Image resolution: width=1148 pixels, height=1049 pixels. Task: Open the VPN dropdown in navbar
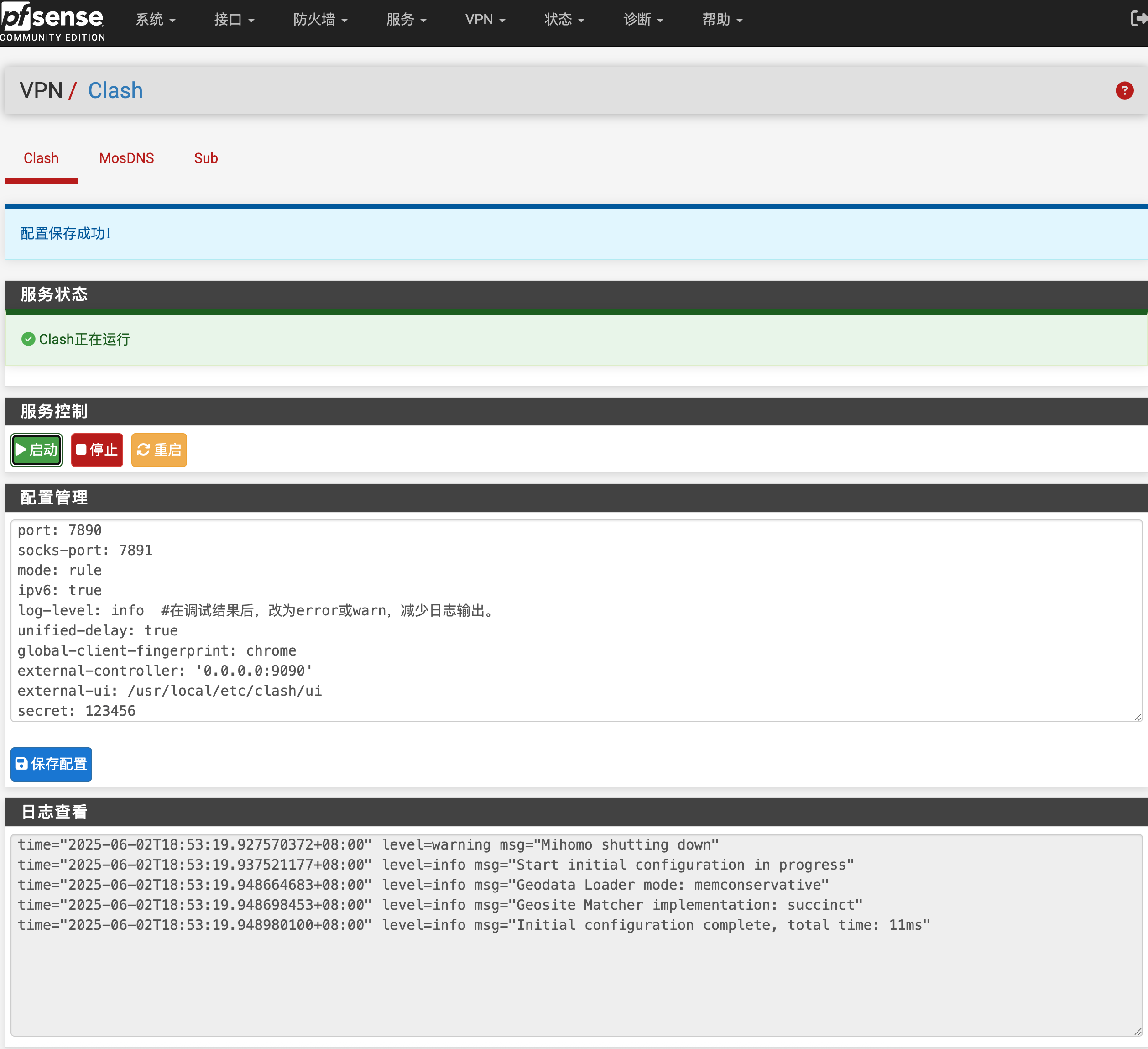485,19
